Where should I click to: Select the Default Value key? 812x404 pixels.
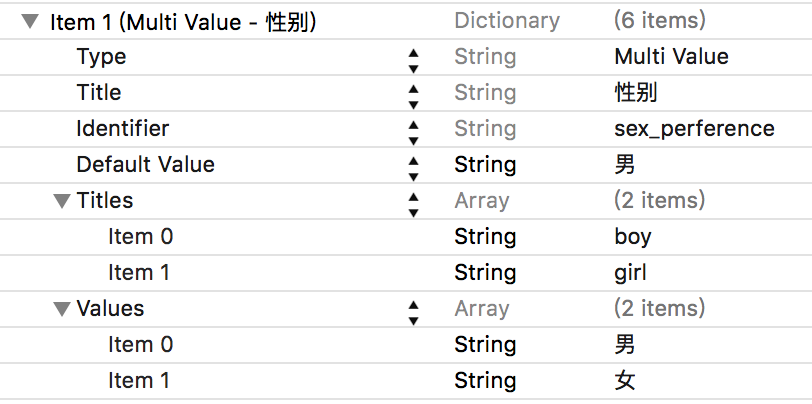pos(145,165)
